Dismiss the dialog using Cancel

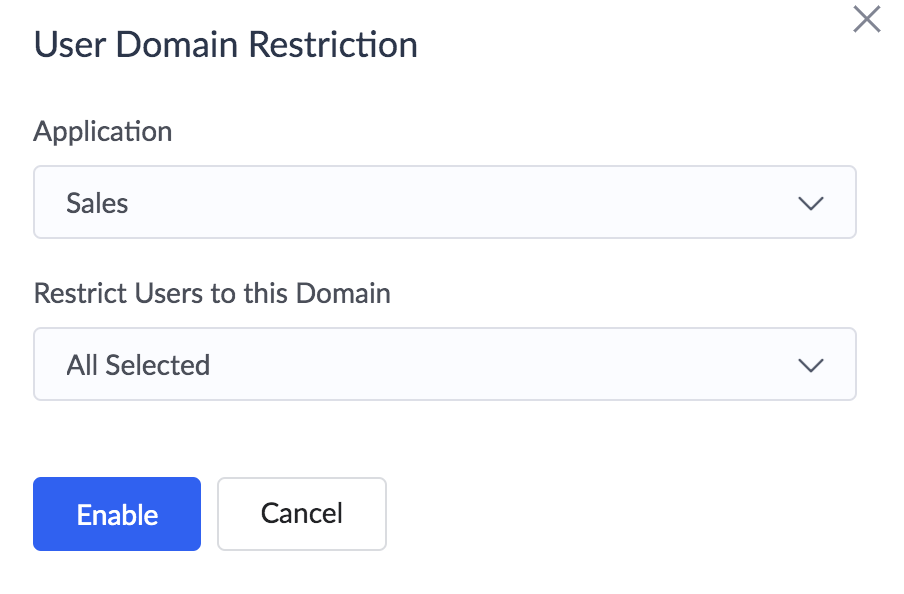[x=302, y=514]
